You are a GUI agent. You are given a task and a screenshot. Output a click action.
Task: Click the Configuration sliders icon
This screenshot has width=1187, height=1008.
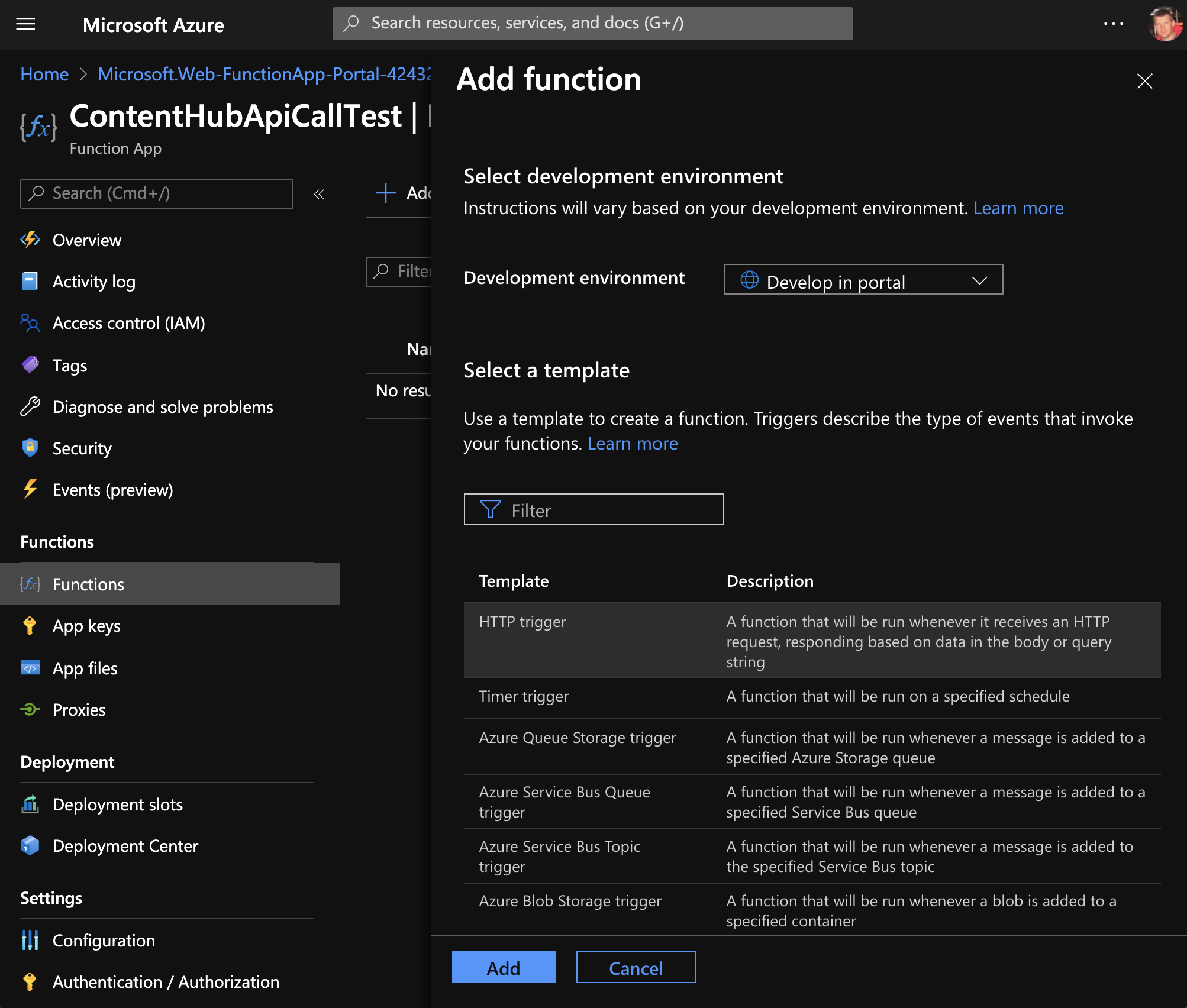tap(30, 940)
